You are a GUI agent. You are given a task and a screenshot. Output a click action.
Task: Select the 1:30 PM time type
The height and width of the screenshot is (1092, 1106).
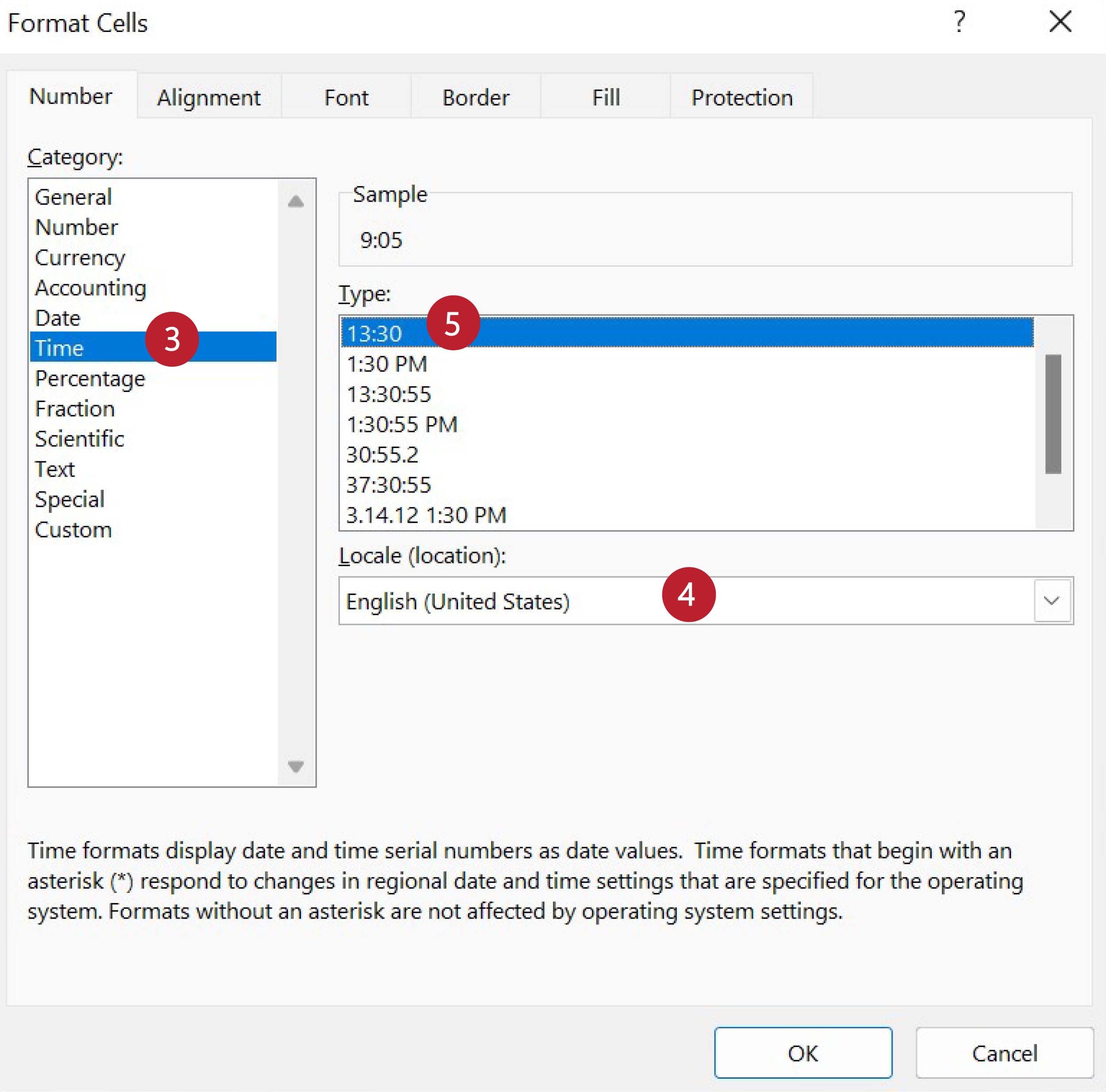(387, 364)
